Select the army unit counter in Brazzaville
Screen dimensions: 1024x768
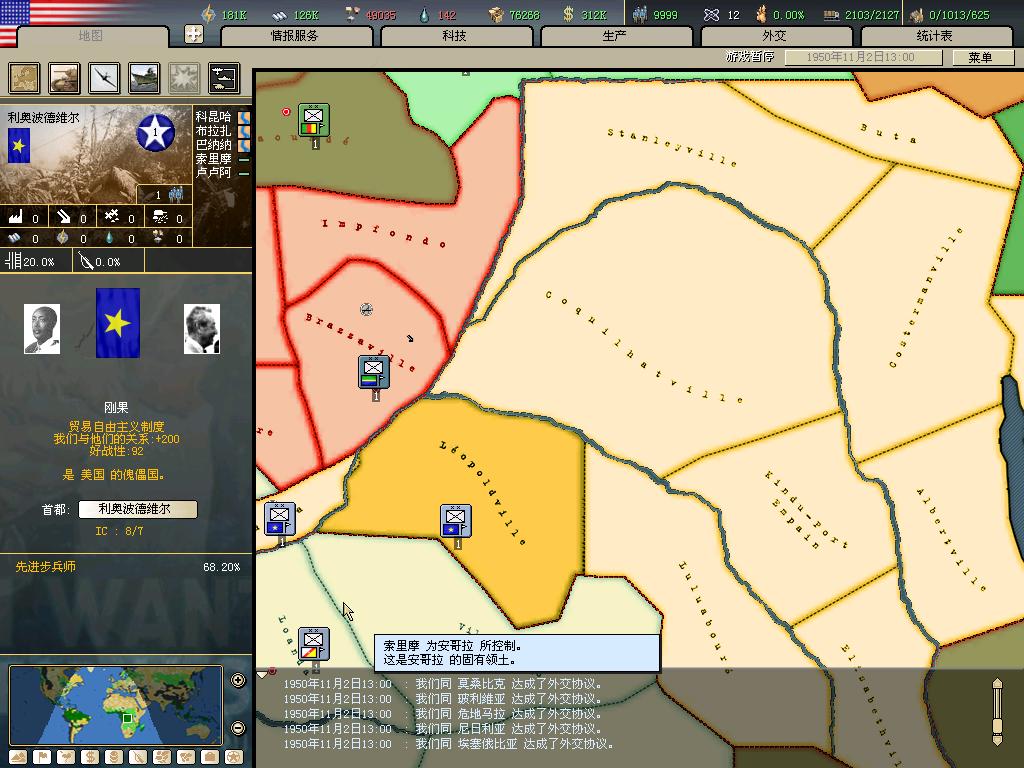point(374,372)
